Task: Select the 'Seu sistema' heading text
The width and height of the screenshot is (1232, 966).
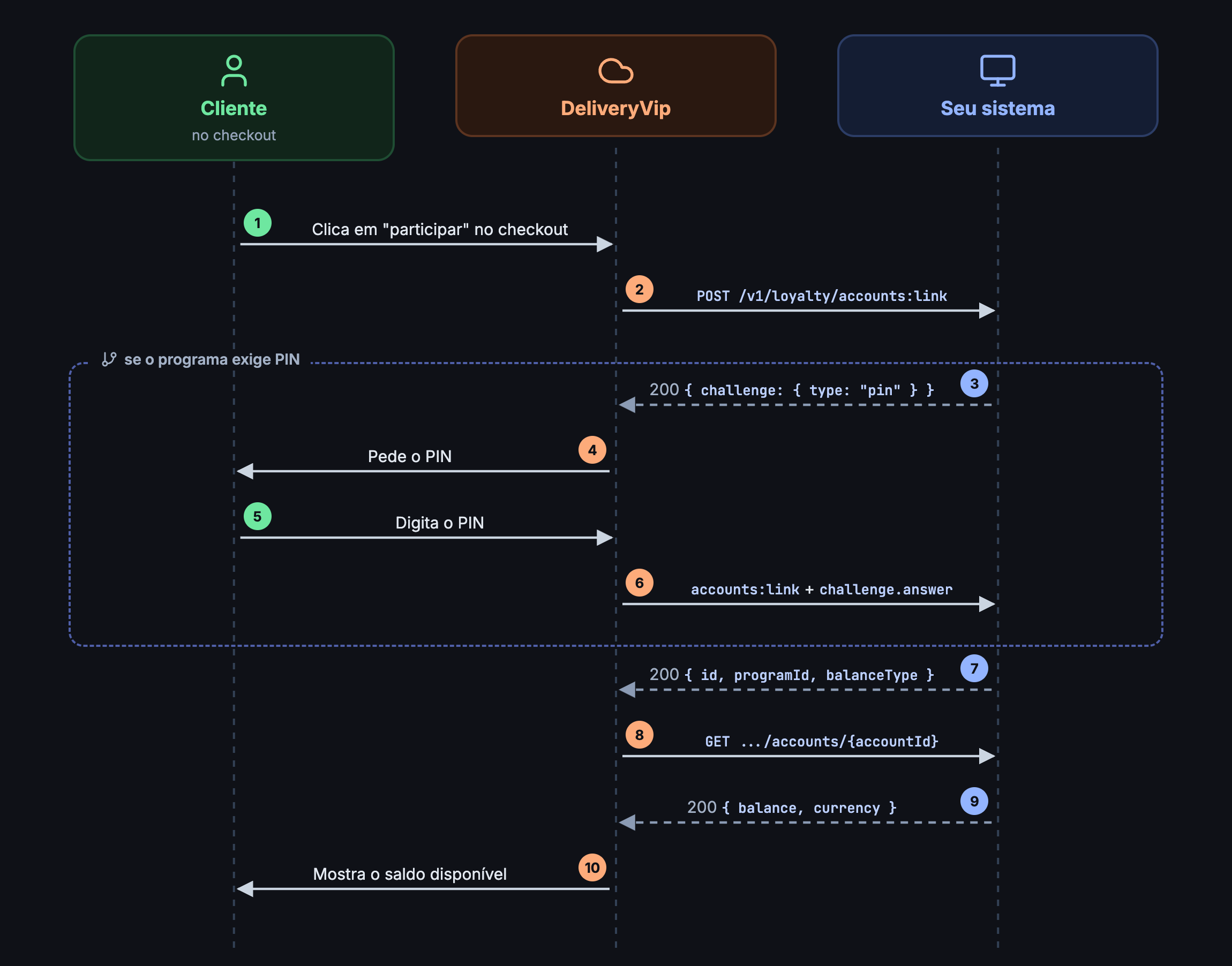Action: (x=997, y=108)
